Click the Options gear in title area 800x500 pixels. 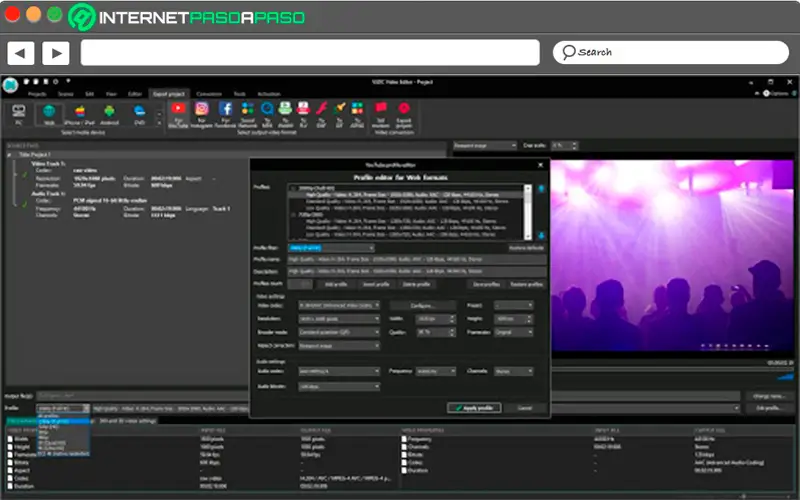pyautogui.click(x=766, y=93)
